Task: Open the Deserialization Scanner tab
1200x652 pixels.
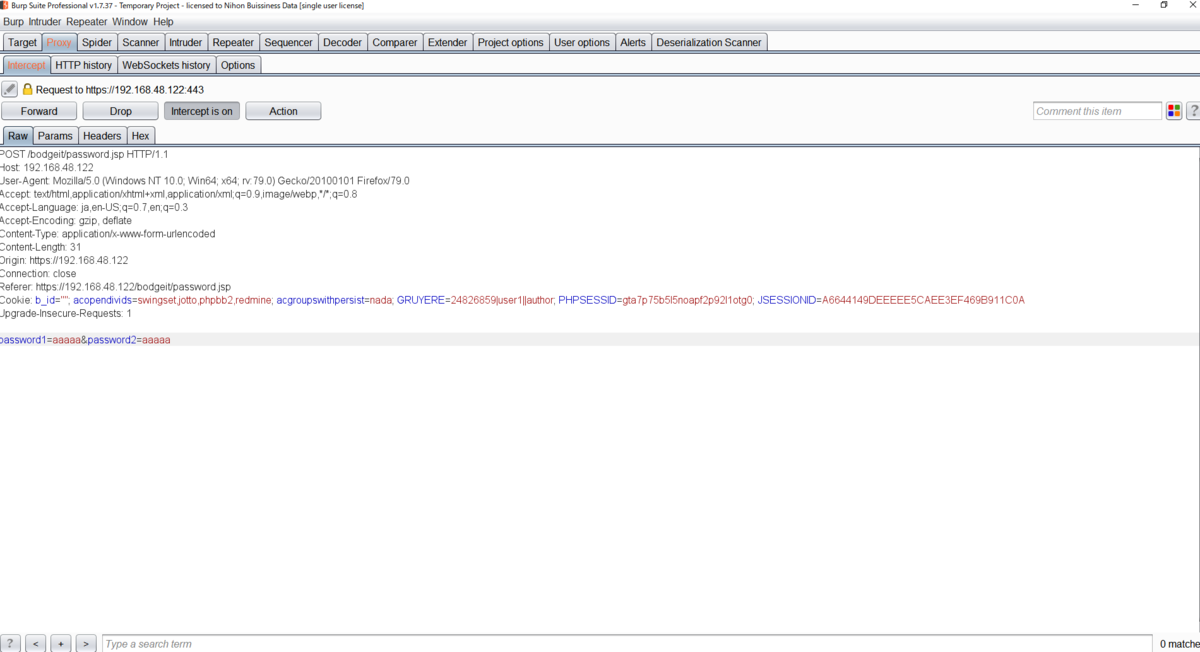Action: point(709,42)
